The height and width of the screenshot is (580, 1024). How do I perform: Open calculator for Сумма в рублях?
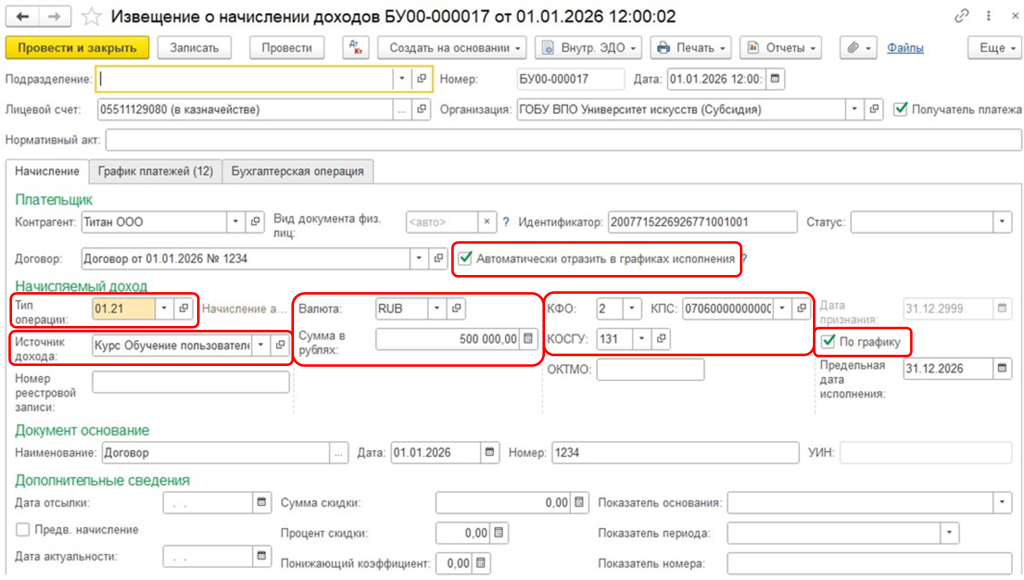[x=528, y=339]
